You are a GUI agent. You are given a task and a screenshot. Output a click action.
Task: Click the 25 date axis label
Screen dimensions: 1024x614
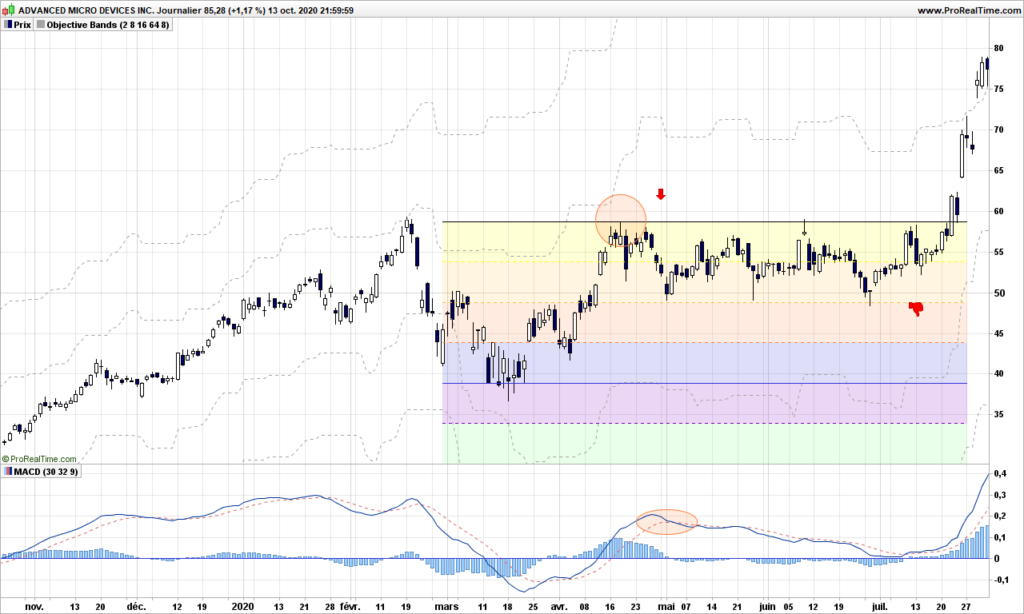pyautogui.click(x=533, y=607)
